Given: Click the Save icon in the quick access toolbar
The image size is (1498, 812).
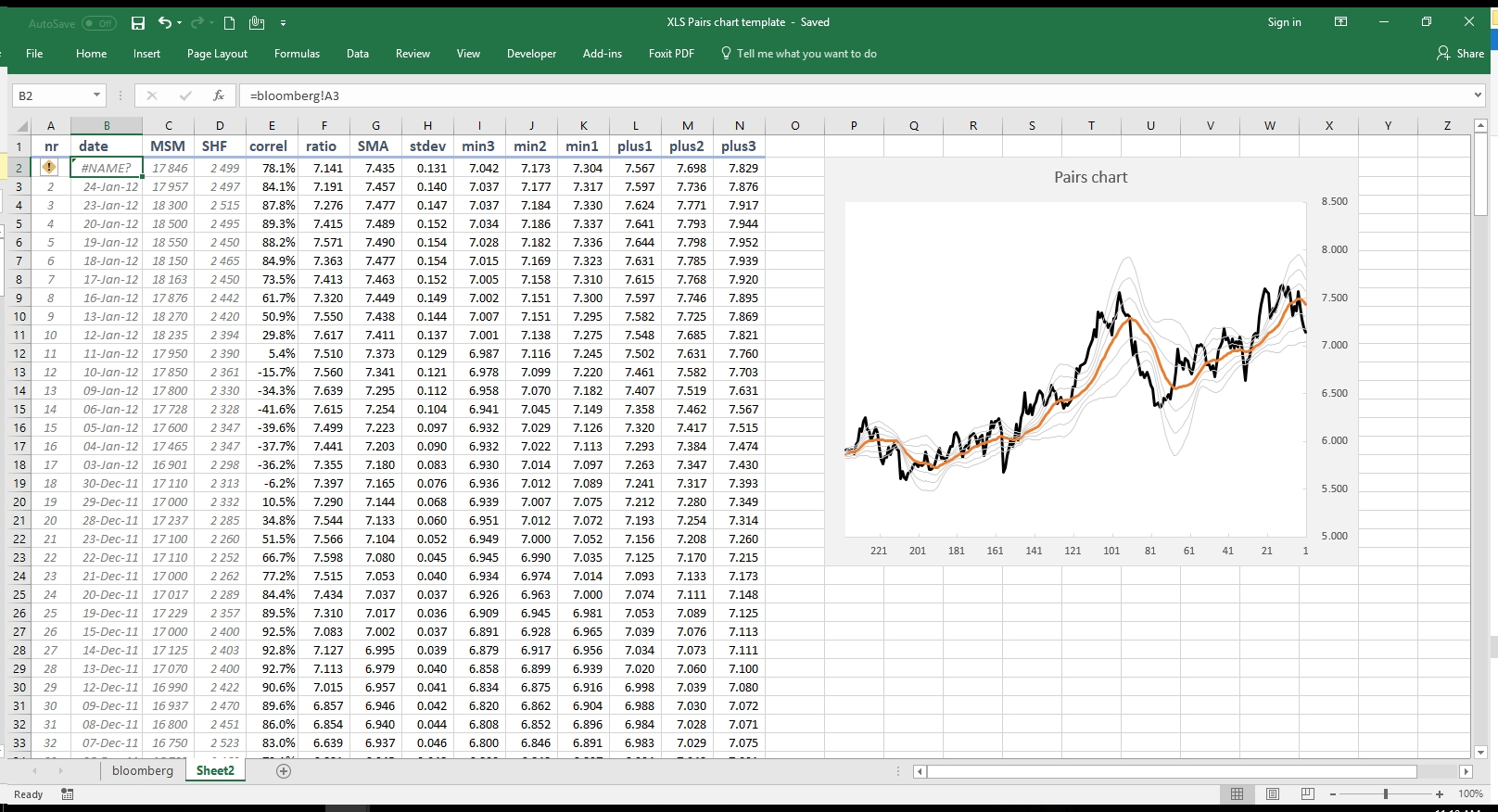Looking at the screenshot, I should click(138, 23).
